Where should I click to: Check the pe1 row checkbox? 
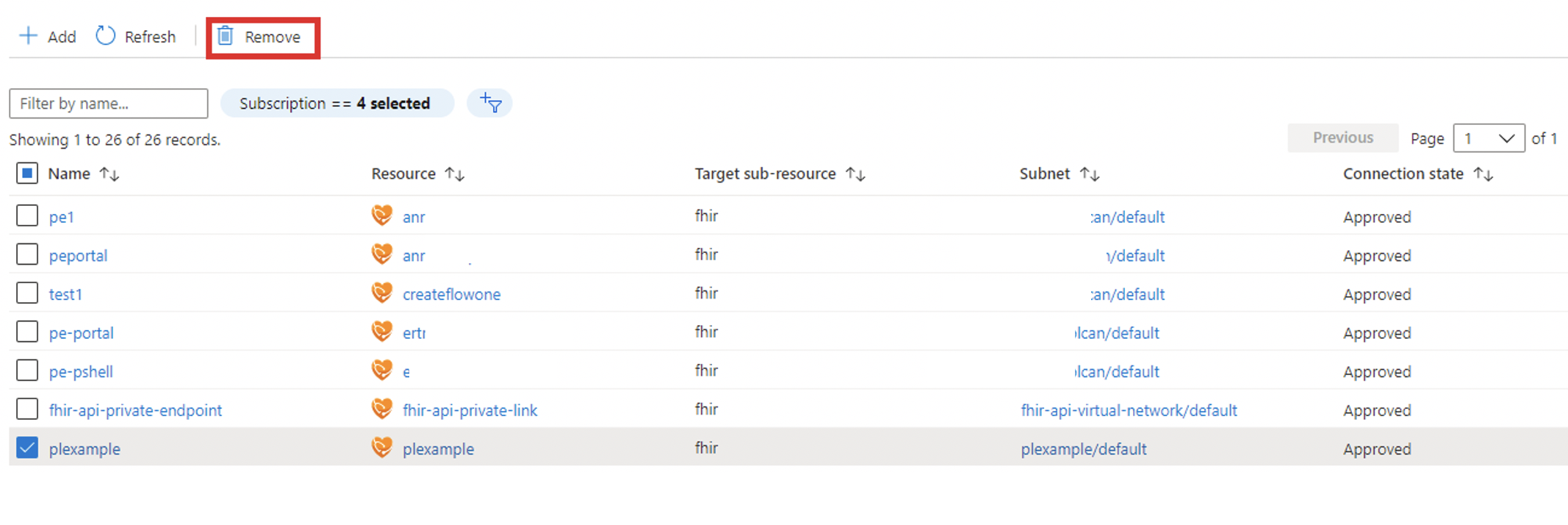[x=27, y=216]
